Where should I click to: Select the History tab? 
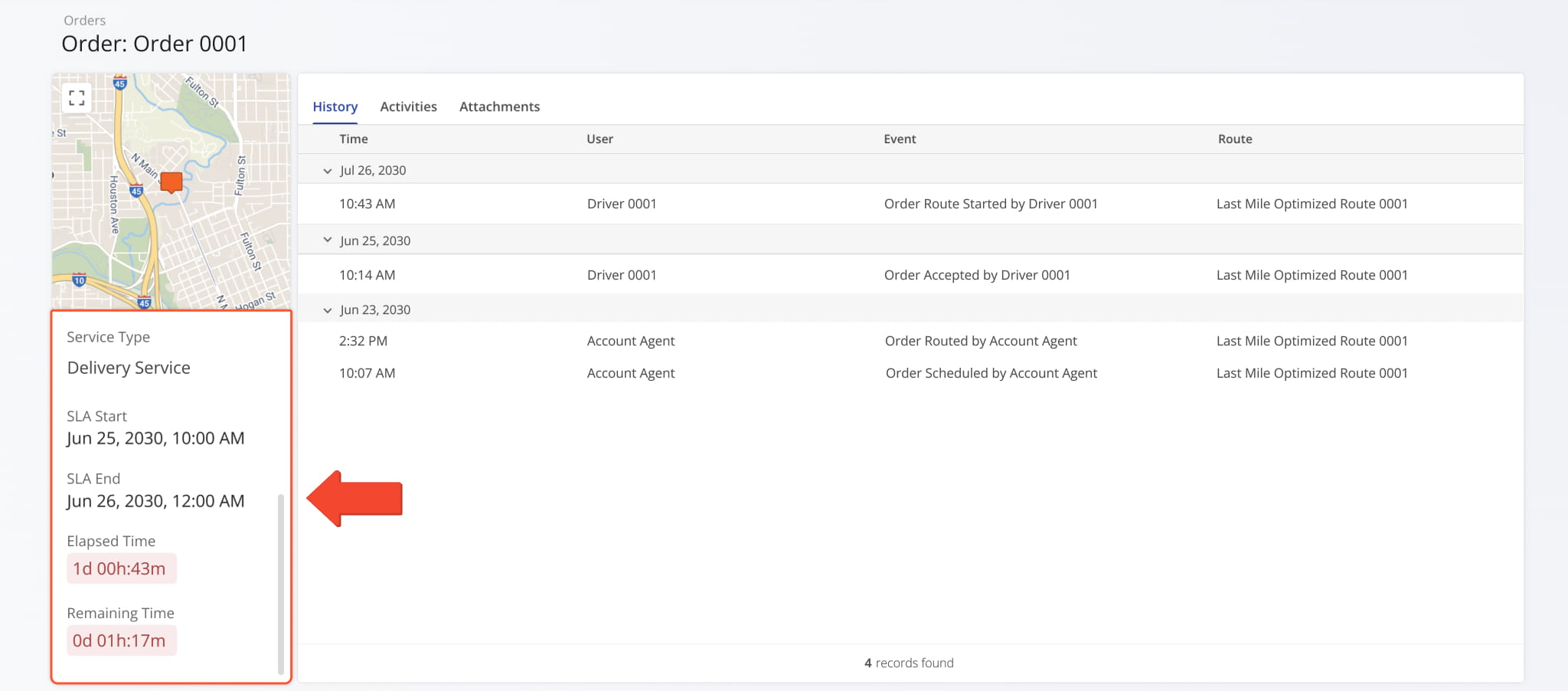tap(335, 106)
